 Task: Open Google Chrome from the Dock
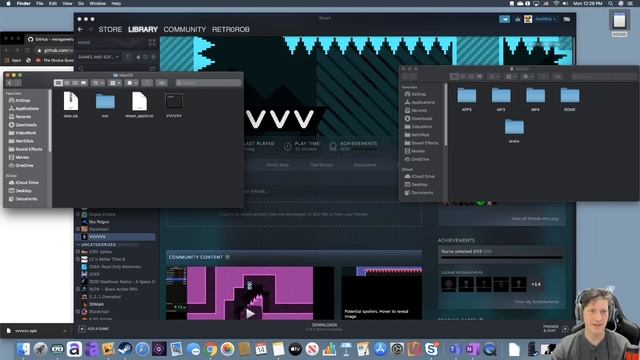coord(211,349)
